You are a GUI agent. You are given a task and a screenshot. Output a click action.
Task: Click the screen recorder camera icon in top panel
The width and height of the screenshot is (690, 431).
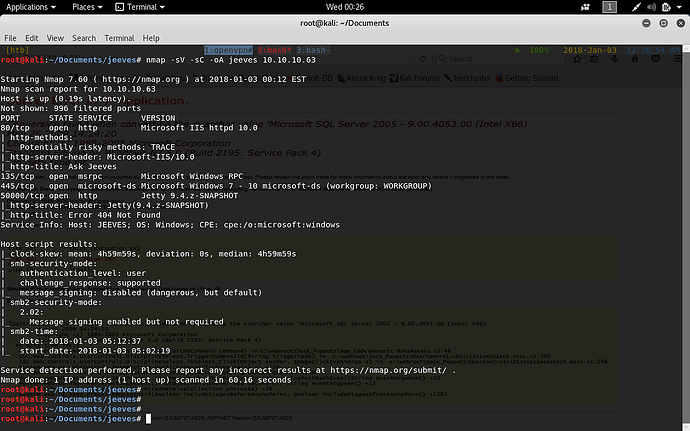click(585, 7)
